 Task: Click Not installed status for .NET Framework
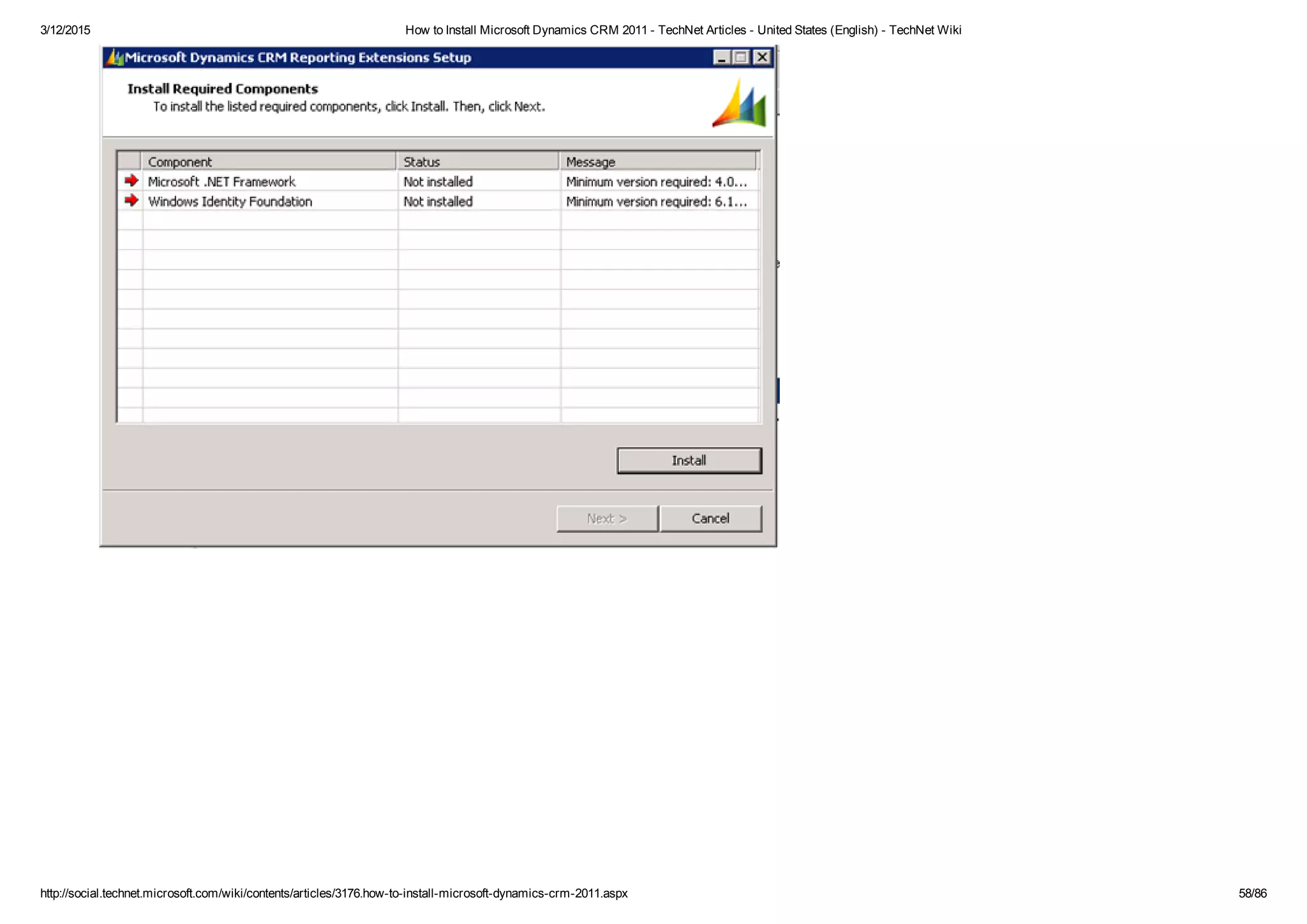(x=438, y=182)
